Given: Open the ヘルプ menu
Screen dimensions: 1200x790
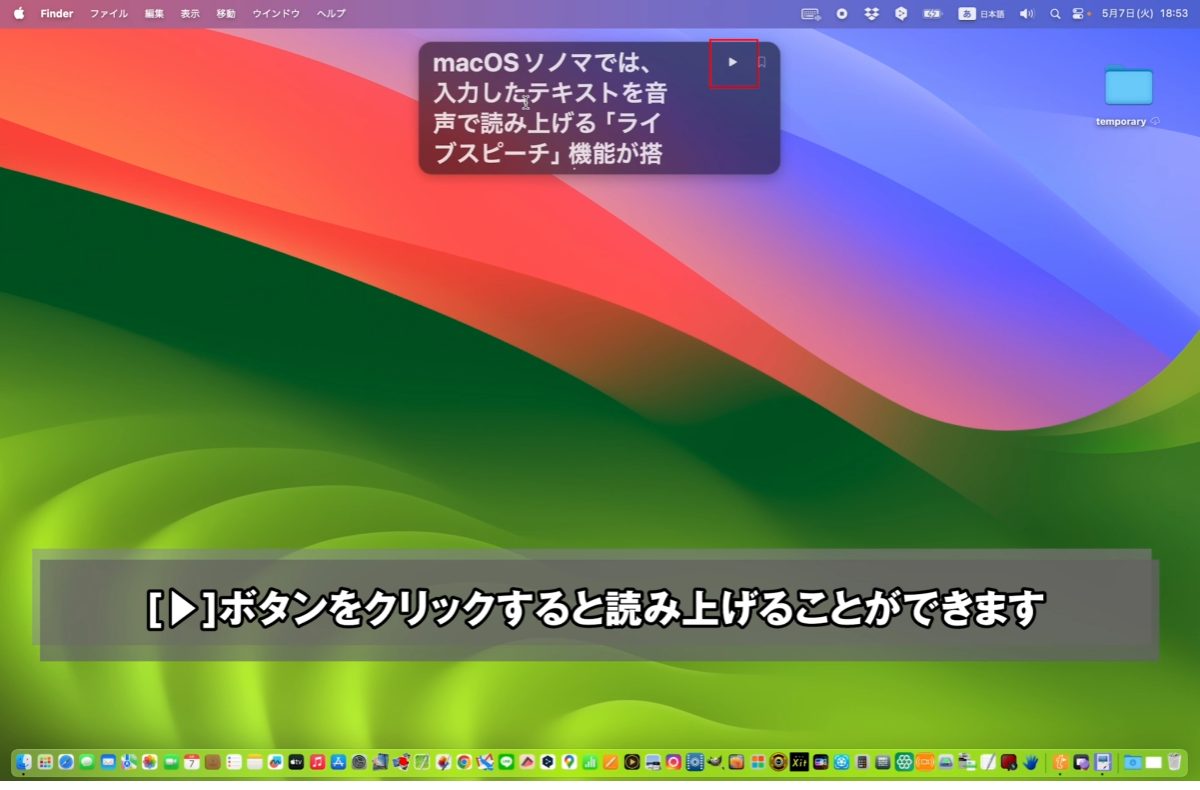Looking at the screenshot, I should point(331,14).
